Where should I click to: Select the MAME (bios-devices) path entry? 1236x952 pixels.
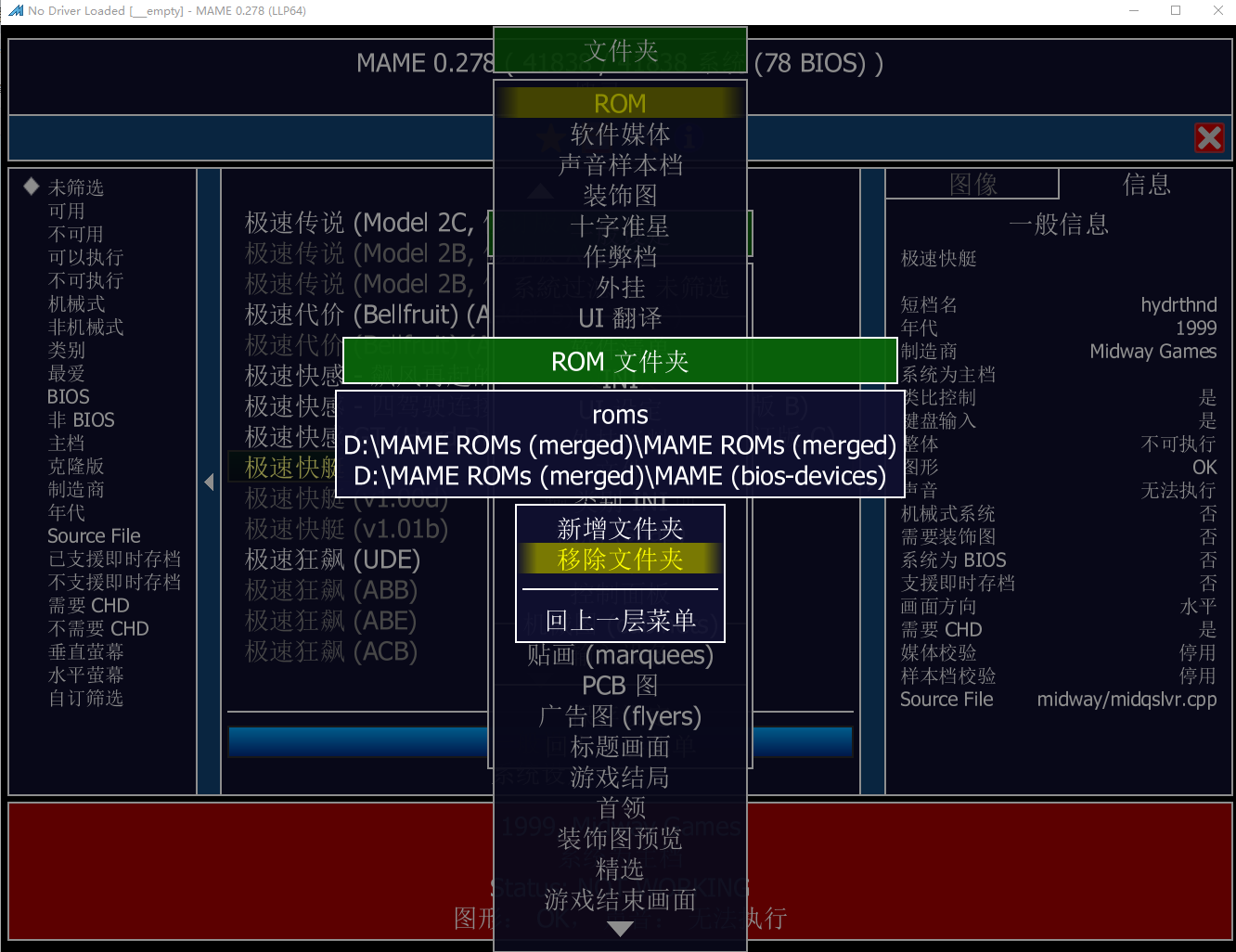point(620,476)
